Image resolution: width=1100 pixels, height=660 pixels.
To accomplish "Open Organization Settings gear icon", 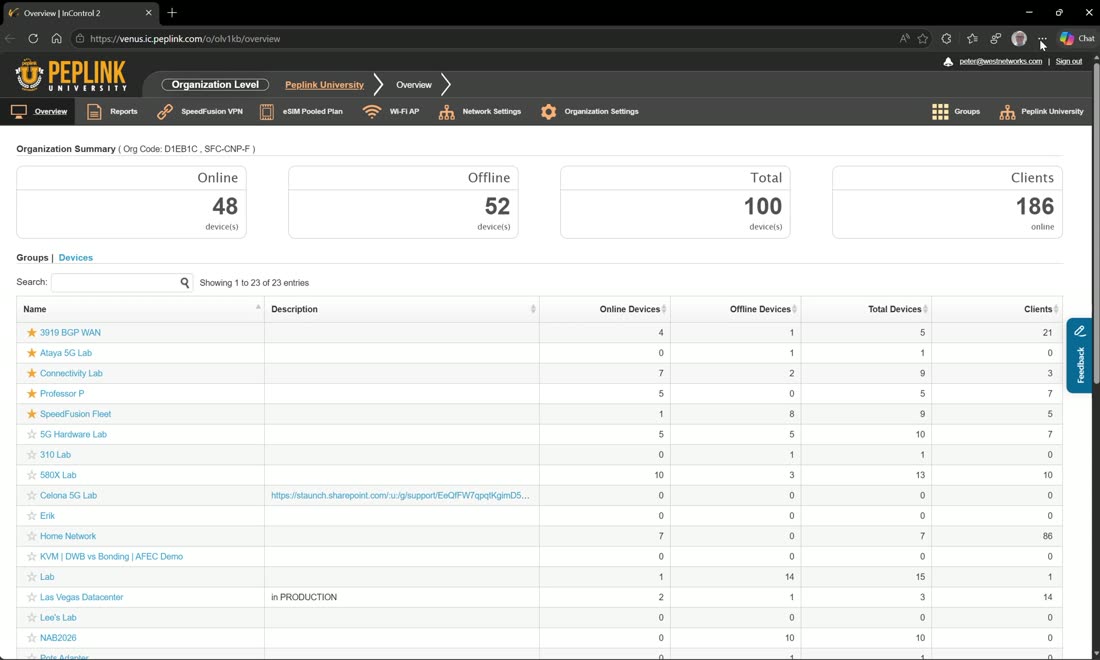I will (549, 112).
